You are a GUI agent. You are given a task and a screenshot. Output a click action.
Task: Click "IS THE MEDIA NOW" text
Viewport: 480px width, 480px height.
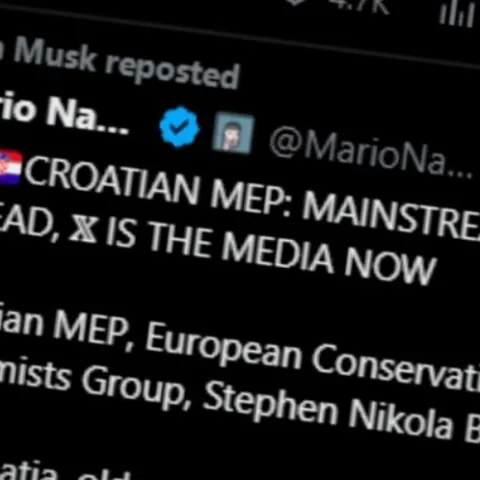pyautogui.click(x=271, y=253)
